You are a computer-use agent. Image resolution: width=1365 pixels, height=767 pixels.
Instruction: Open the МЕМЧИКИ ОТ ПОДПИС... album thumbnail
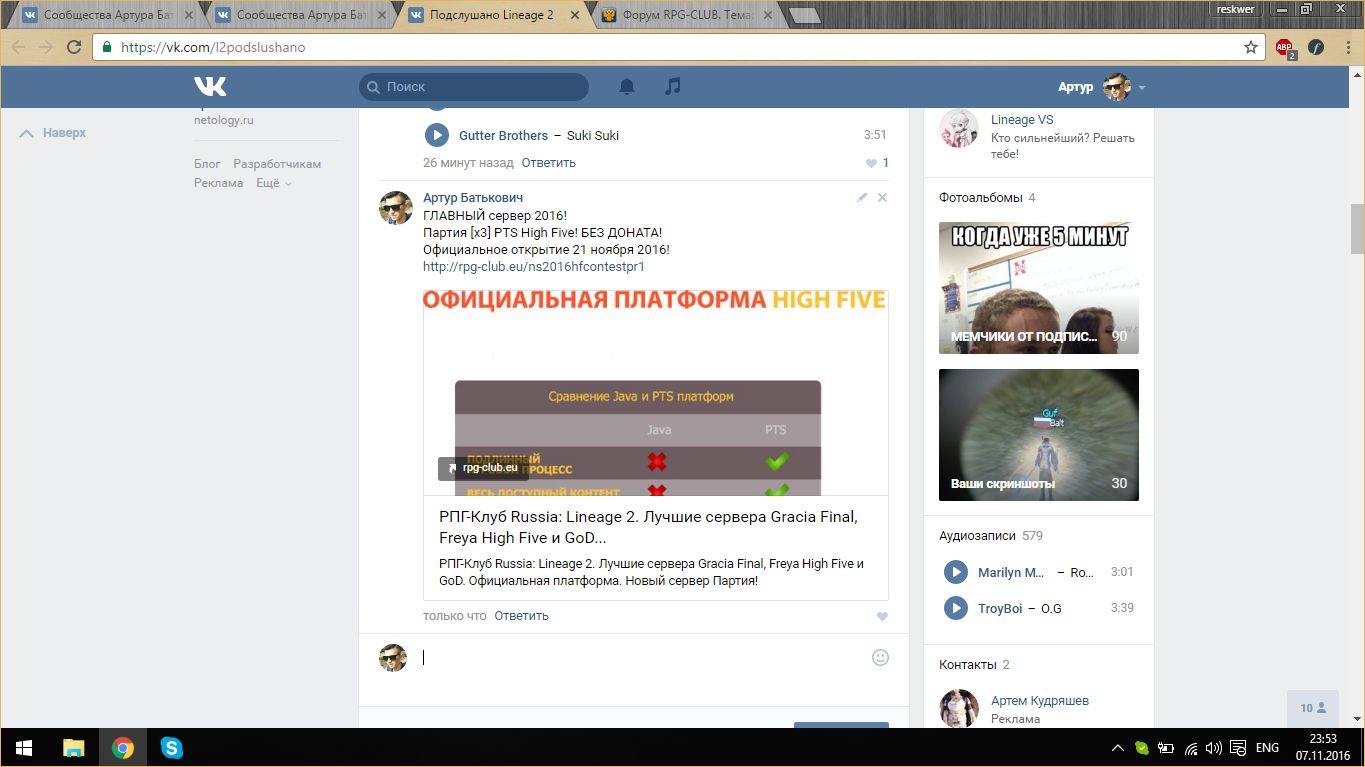point(1039,288)
